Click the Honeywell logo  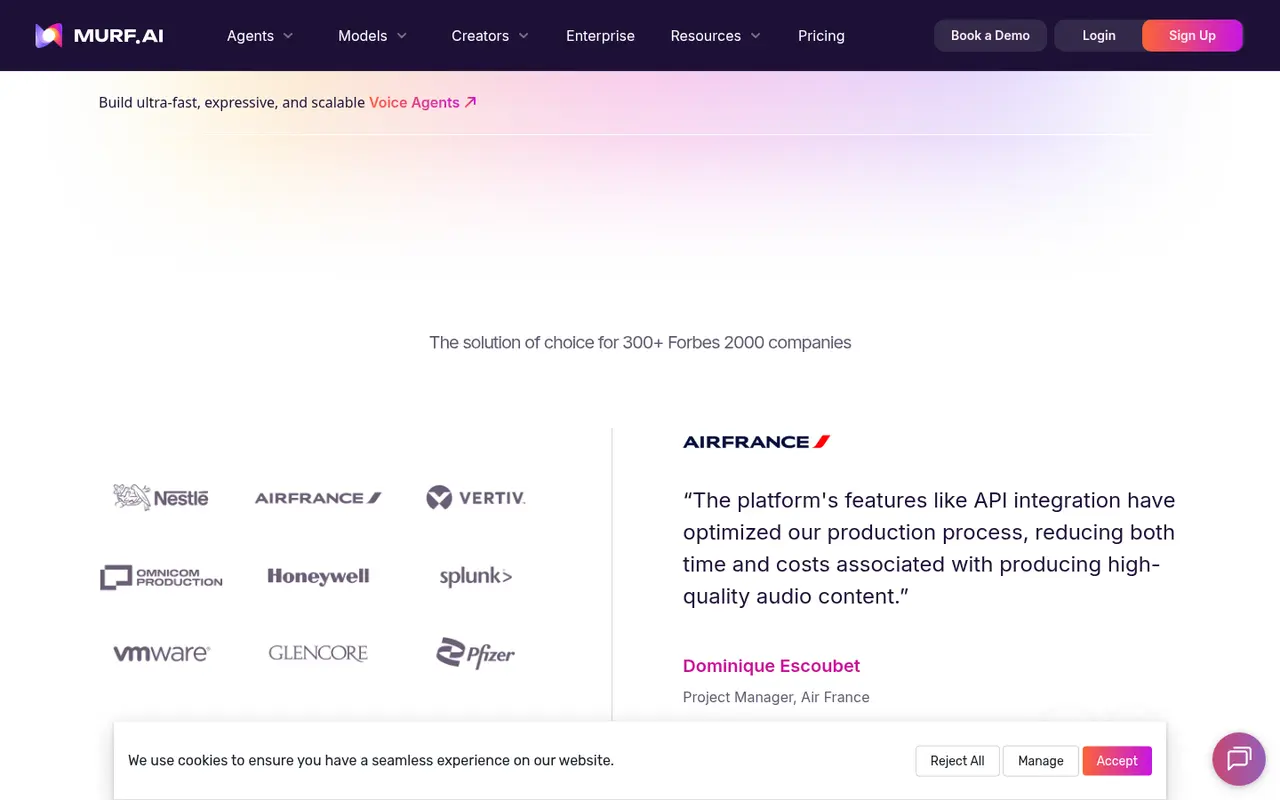point(318,576)
